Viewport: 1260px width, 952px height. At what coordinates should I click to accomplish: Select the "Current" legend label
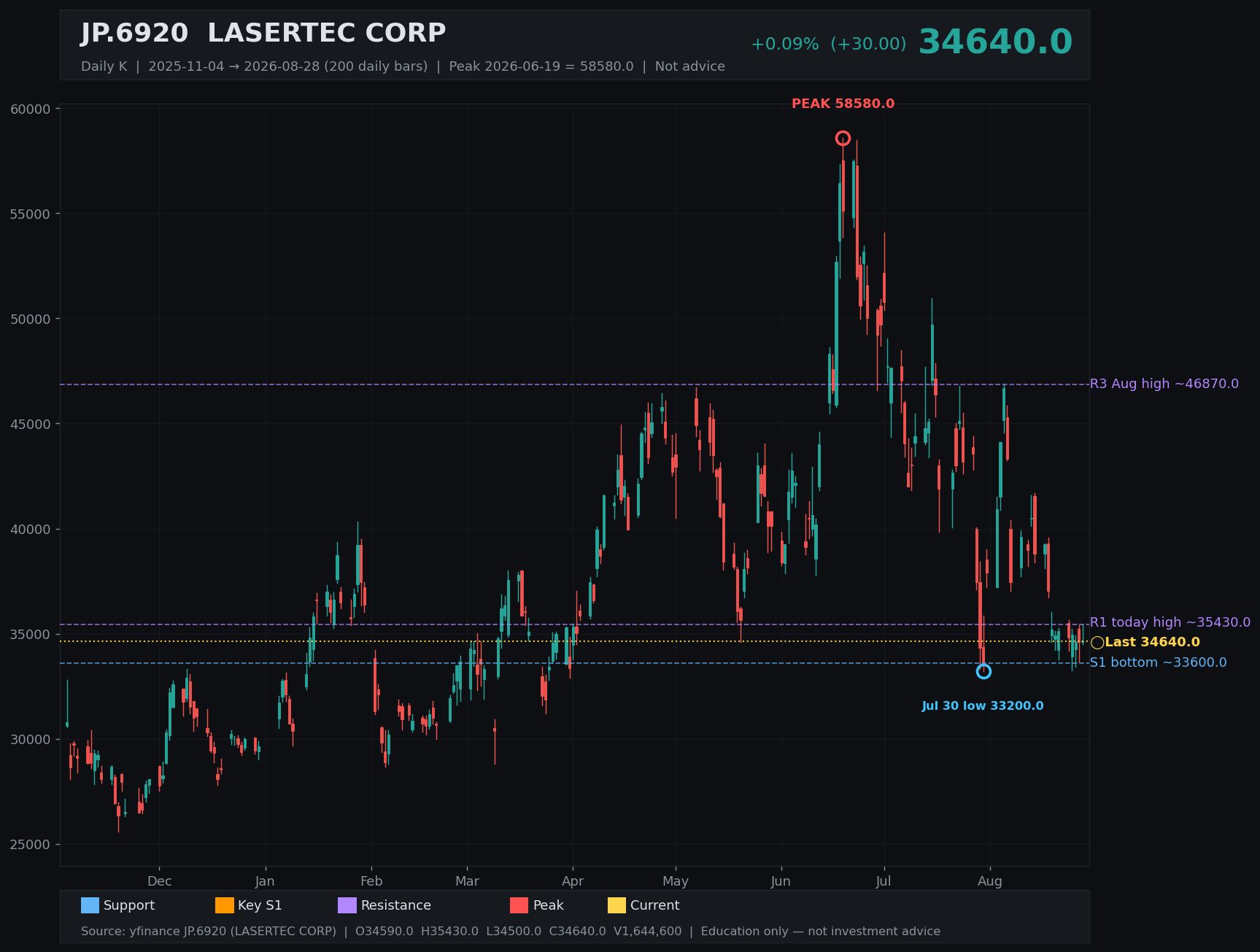(655, 905)
